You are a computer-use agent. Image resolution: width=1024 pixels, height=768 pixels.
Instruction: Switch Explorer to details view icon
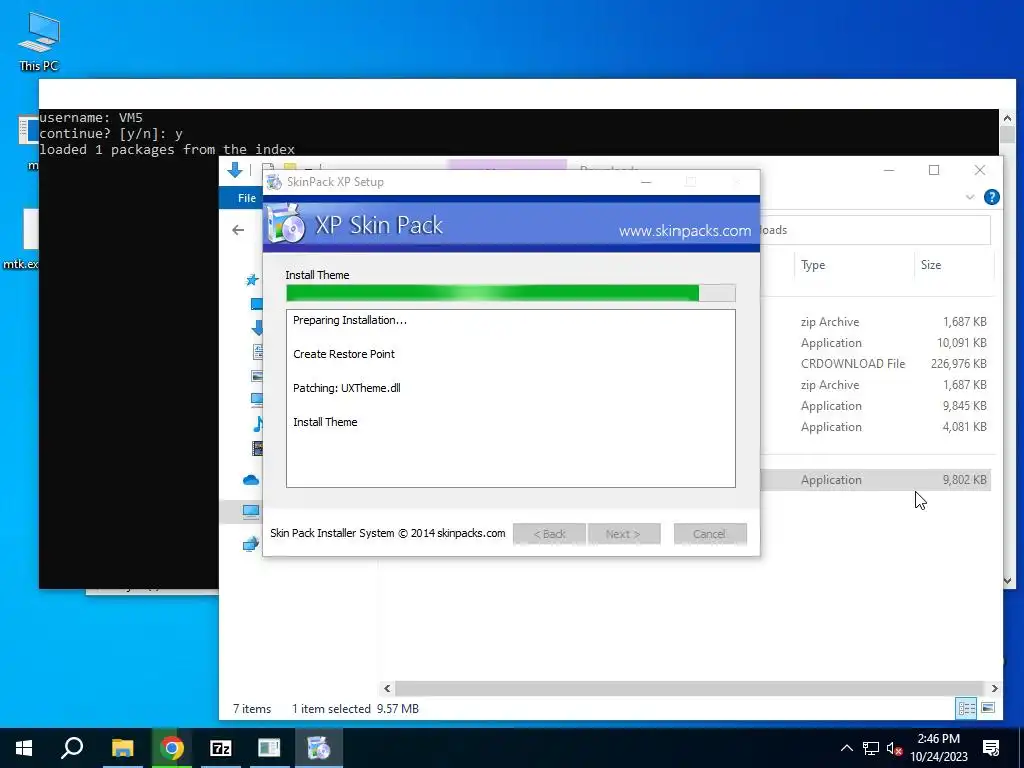[x=967, y=708]
